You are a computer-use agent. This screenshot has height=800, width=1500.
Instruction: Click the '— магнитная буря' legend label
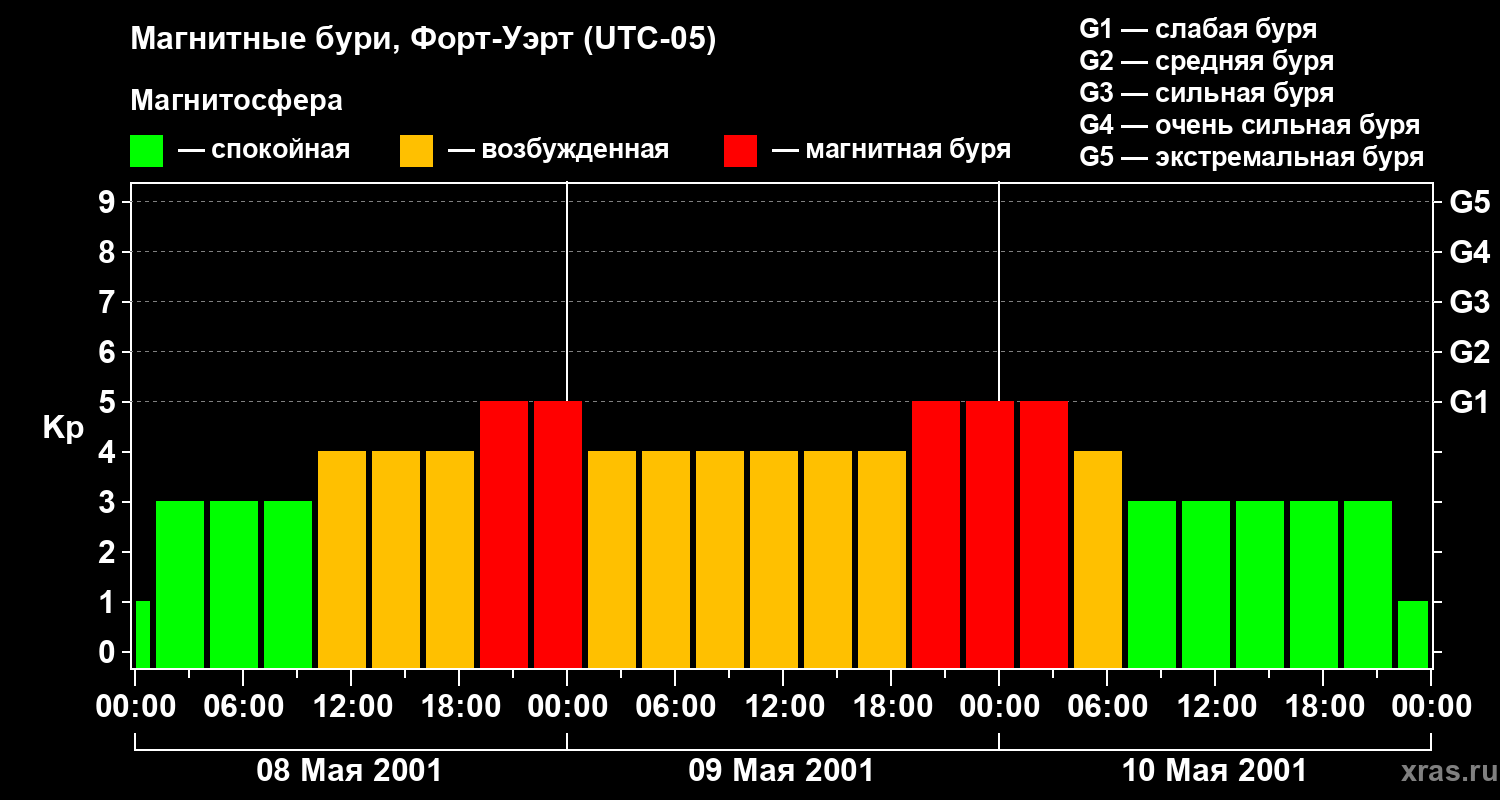tap(892, 151)
